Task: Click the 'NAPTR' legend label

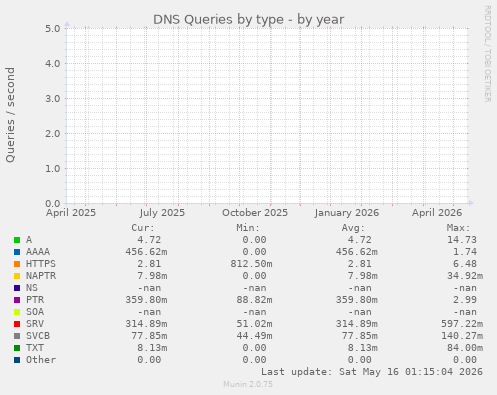Action: (41, 276)
